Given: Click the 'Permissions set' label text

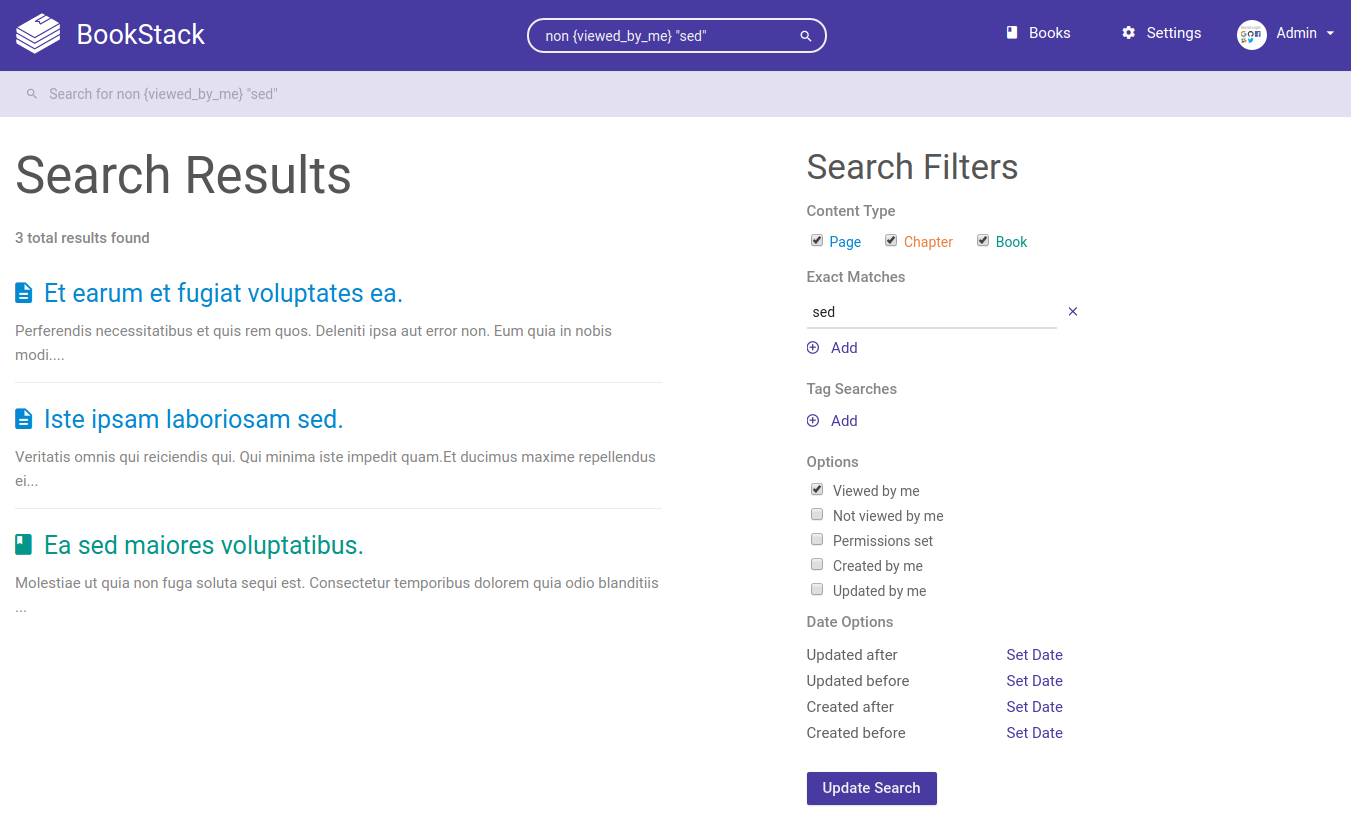Looking at the screenshot, I should point(883,541).
